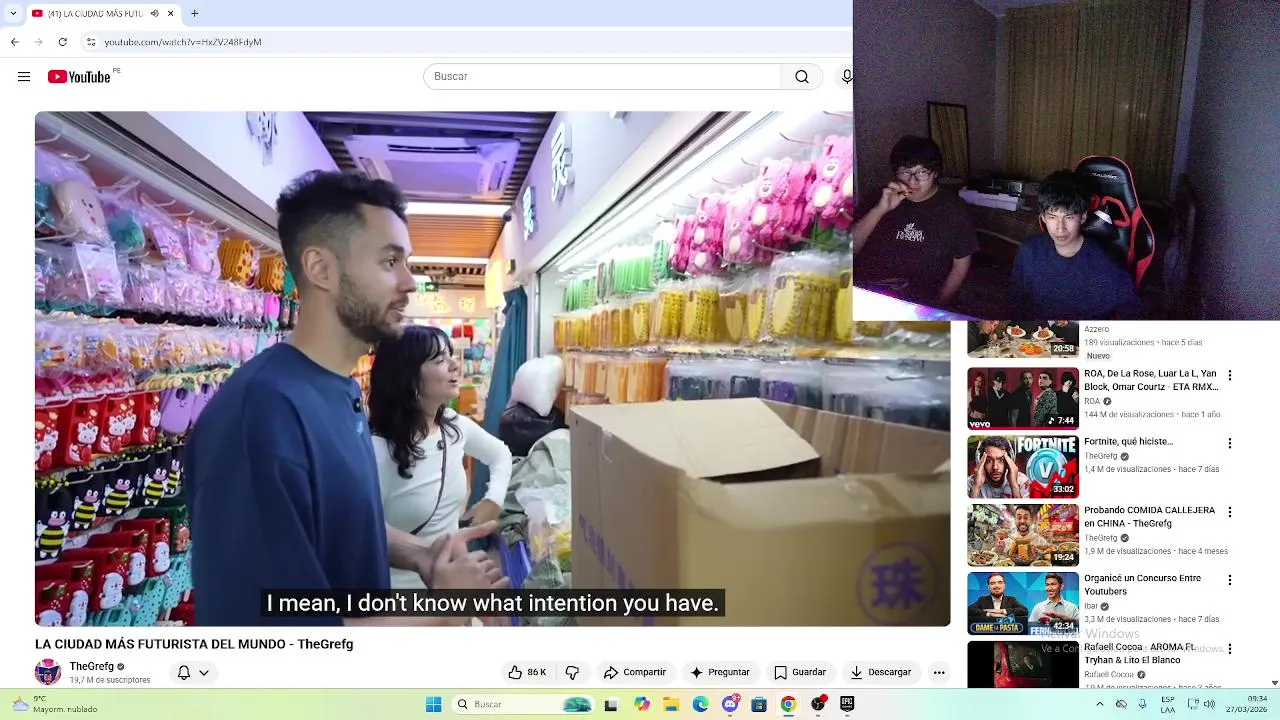Show hidden system tray icons
1280x720 pixels.
pyautogui.click(x=1099, y=705)
